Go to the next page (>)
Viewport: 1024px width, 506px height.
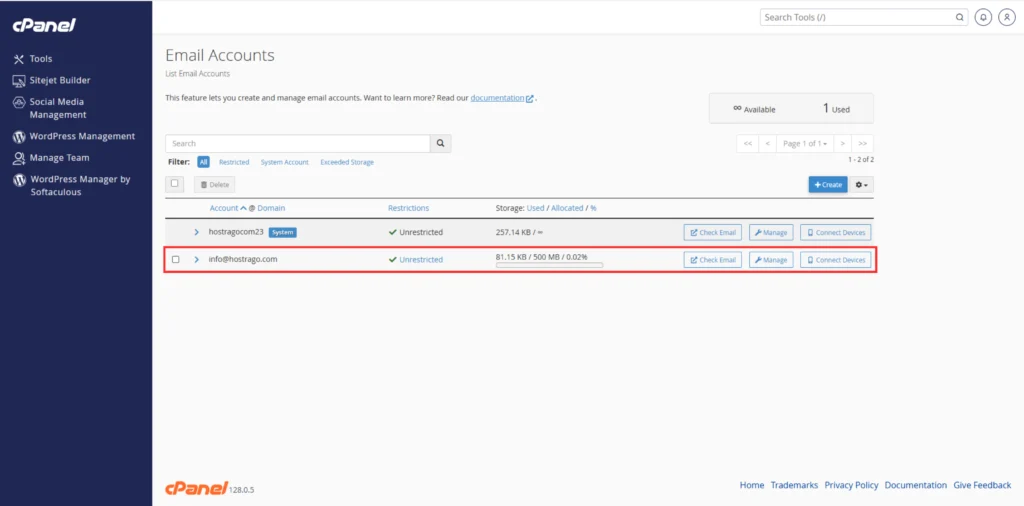click(x=843, y=144)
